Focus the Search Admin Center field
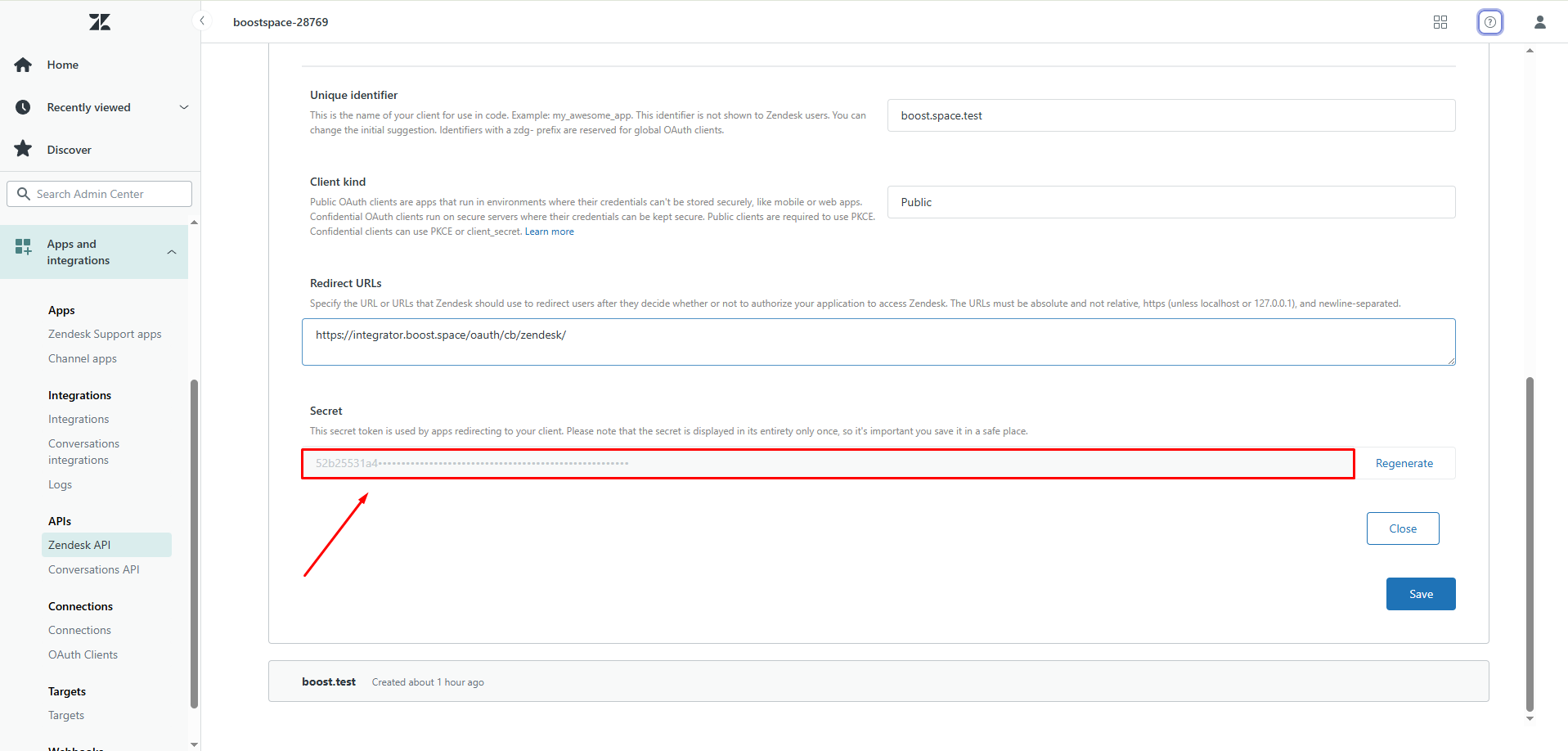Screen dimensions: 1568x751 click(100, 194)
